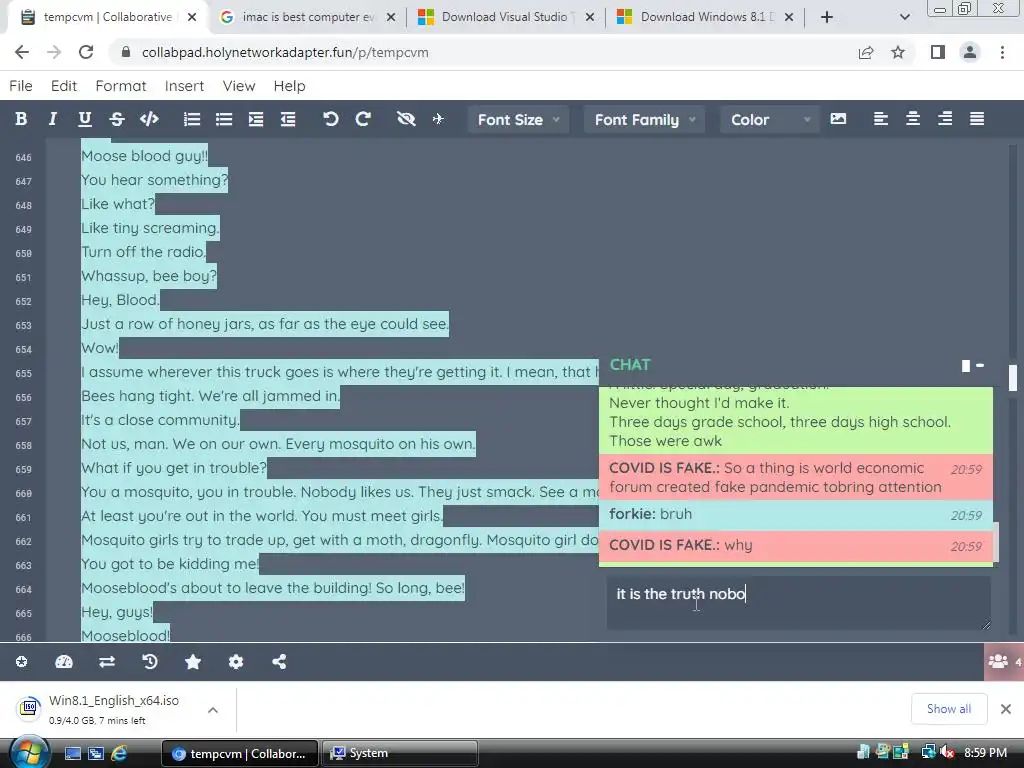
Task: Click the chat message input field
Action: [799, 603]
